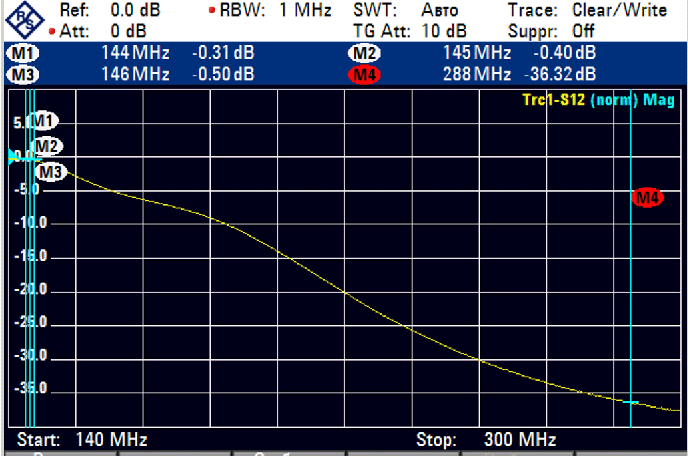Image resolution: width=688 pixels, height=456 pixels.
Task: Click the red M4 marker label on the graph
Action: coord(648,198)
